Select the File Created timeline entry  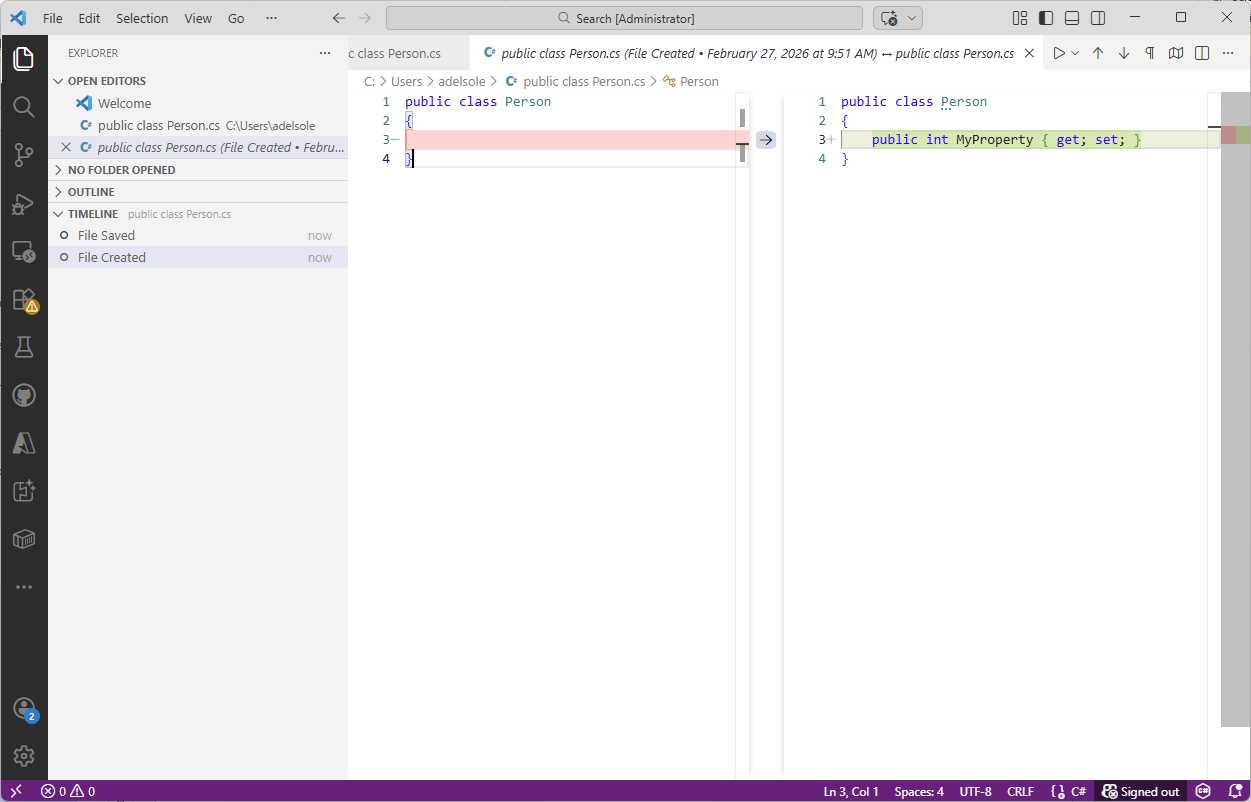click(x=198, y=257)
